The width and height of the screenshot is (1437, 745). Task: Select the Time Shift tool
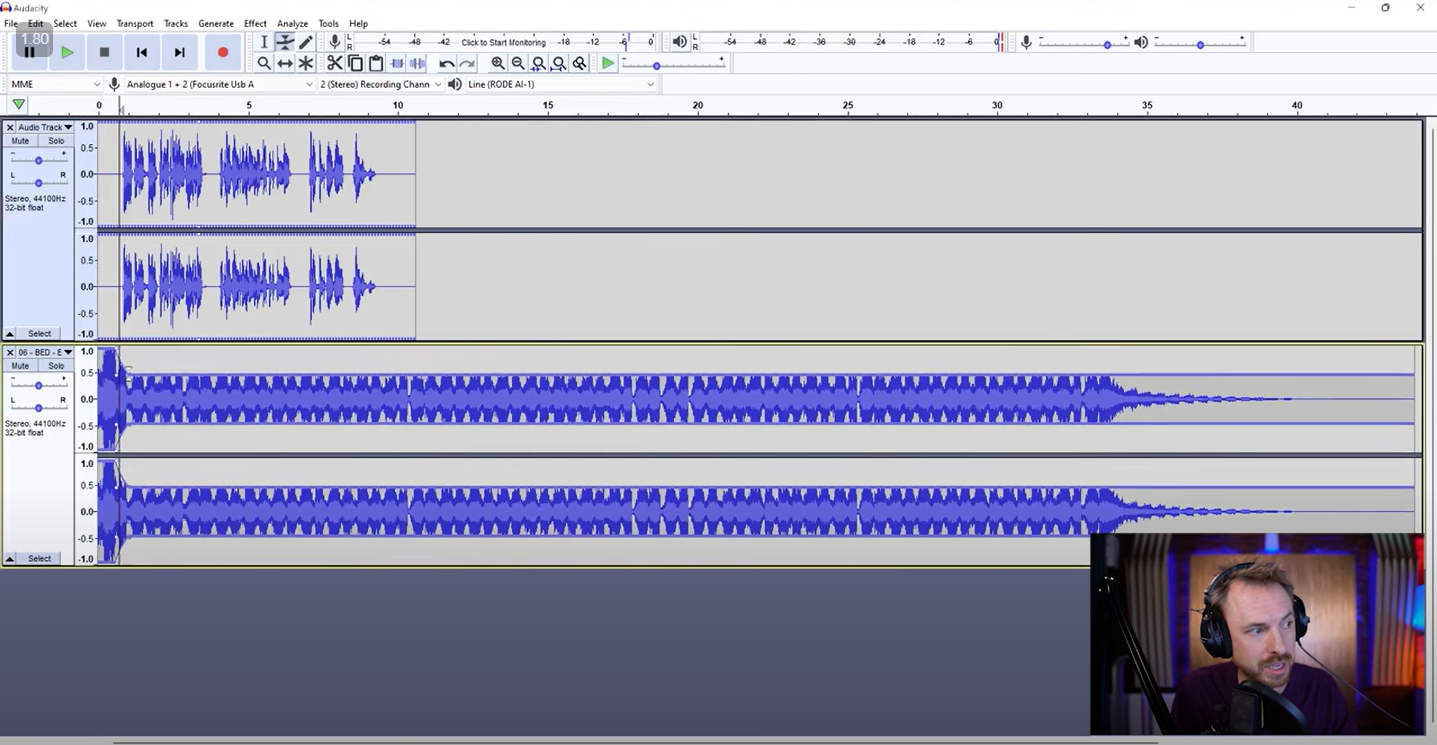click(x=285, y=63)
